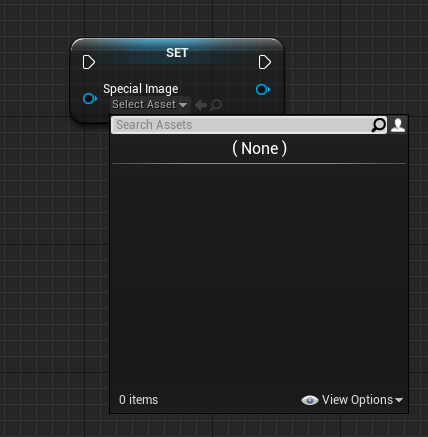The width and height of the screenshot is (428, 437).
Task: Click the empty asset list area
Action: click(x=259, y=277)
